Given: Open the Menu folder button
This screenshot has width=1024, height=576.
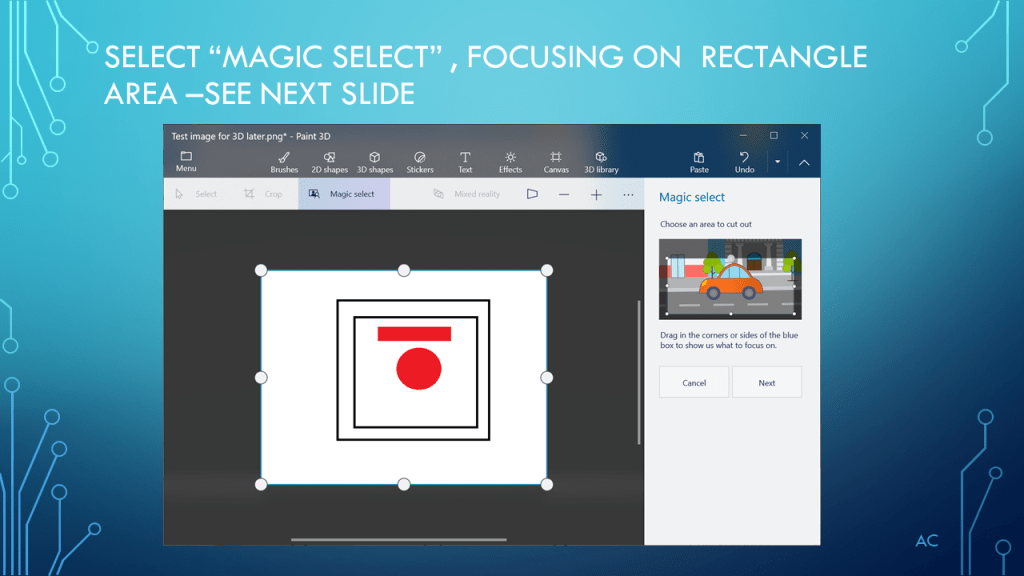Looking at the screenshot, I should tap(186, 161).
